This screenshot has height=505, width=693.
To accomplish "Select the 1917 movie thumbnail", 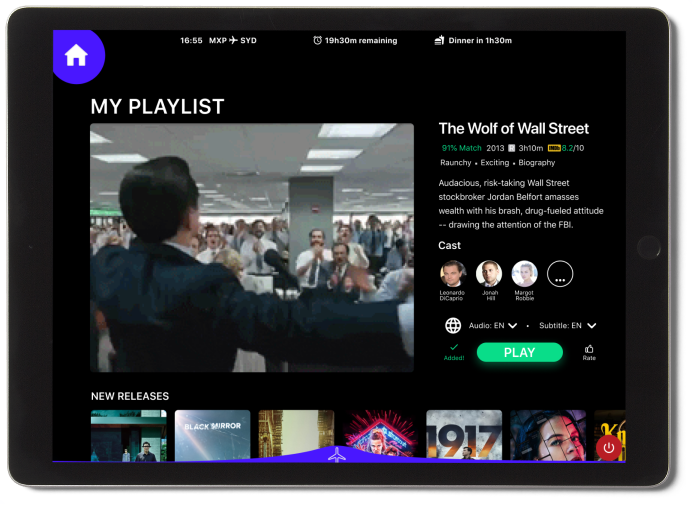I will pyautogui.click(x=464, y=436).
